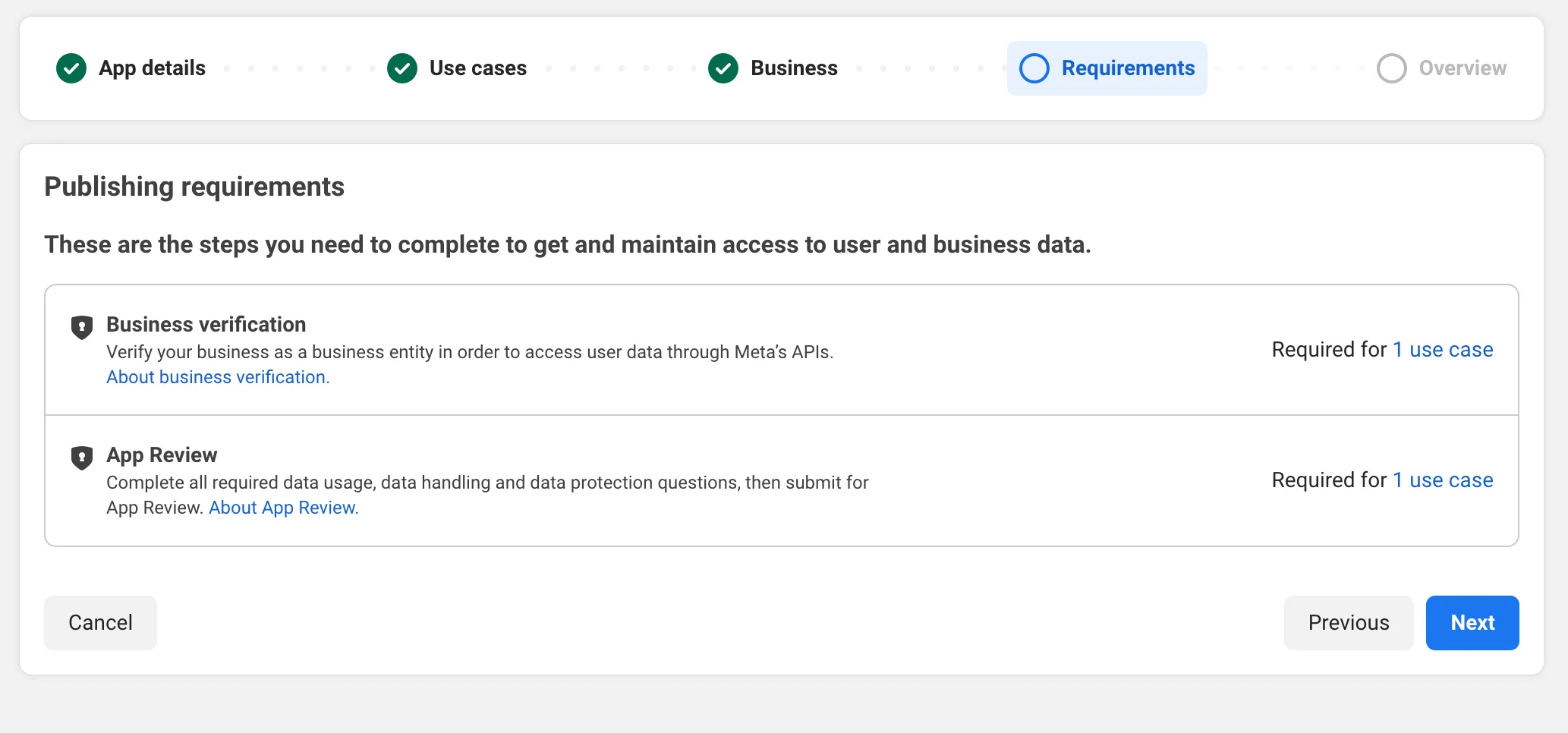Open Business verification's 1 use case link
Image resolution: width=1568 pixels, height=733 pixels.
click(1443, 350)
